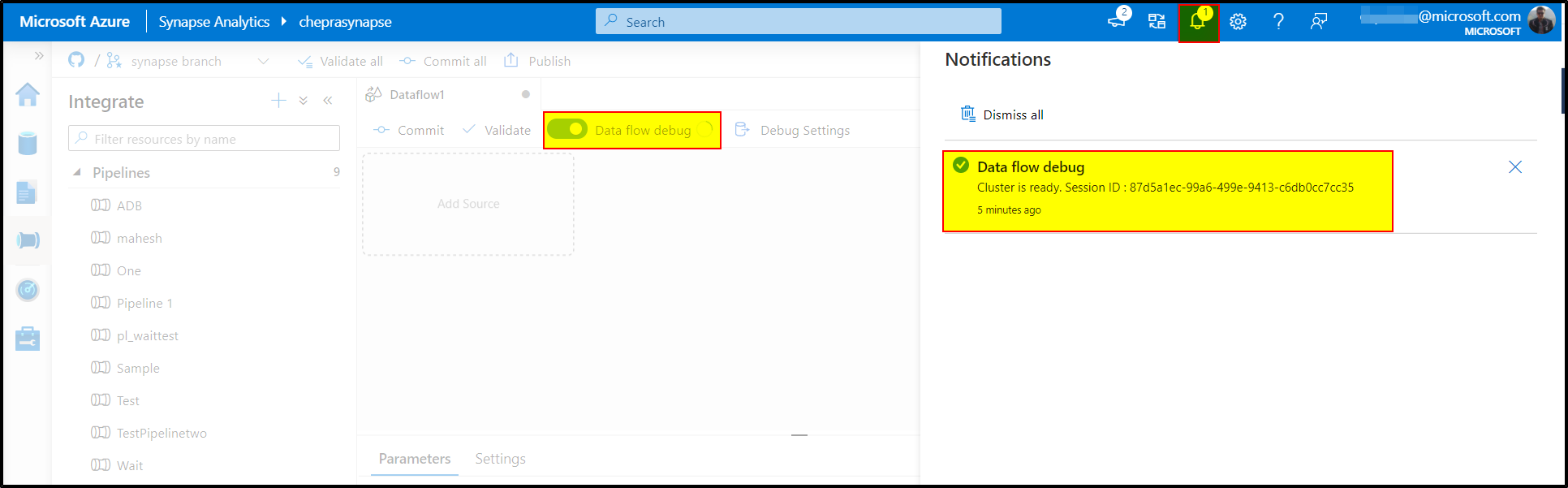Click the Add Source box
The image size is (1568, 488).
click(x=468, y=204)
